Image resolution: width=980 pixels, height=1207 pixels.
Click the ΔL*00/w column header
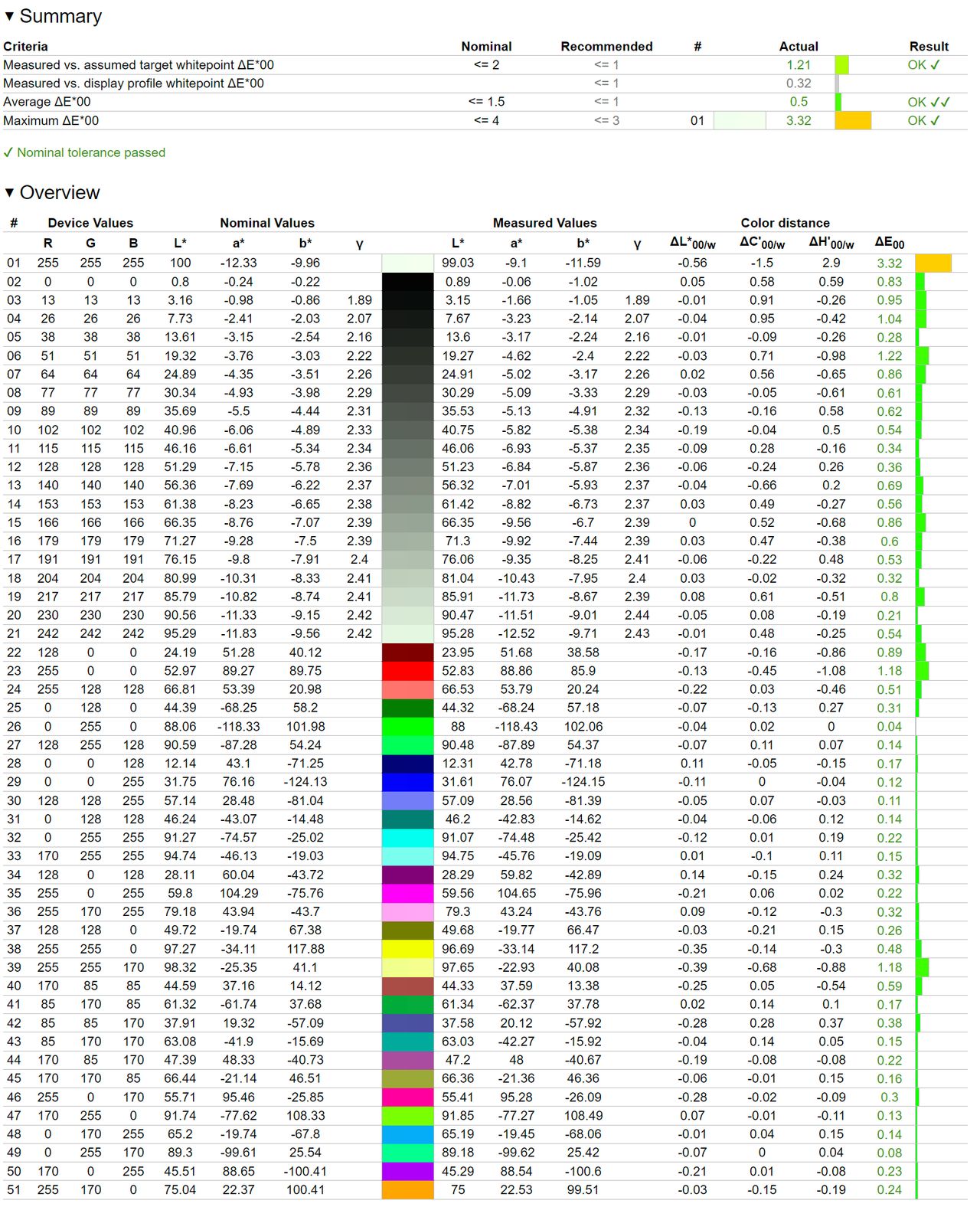(x=693, y=243)
